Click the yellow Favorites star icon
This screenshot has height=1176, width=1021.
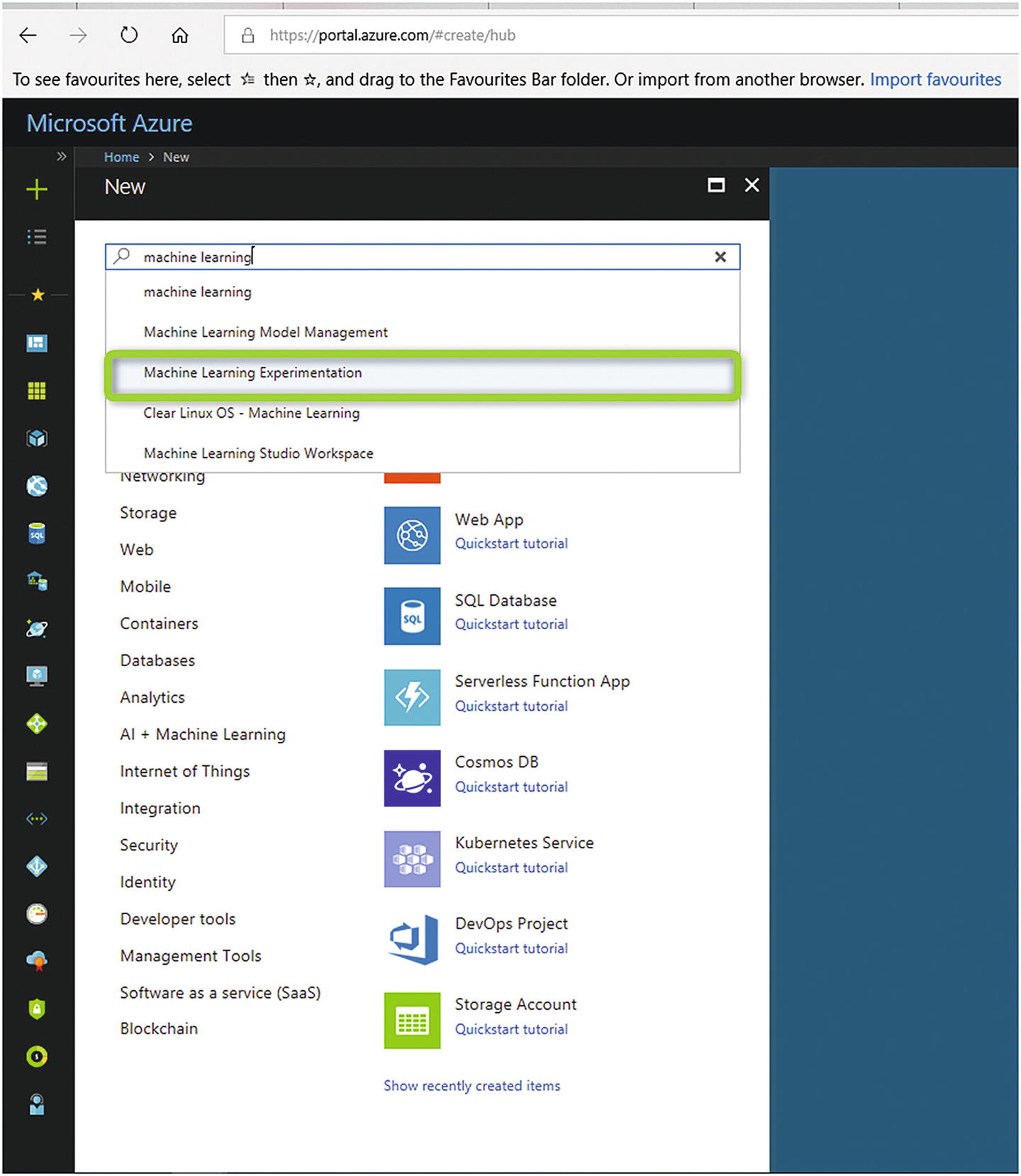[x=38, y=295]
